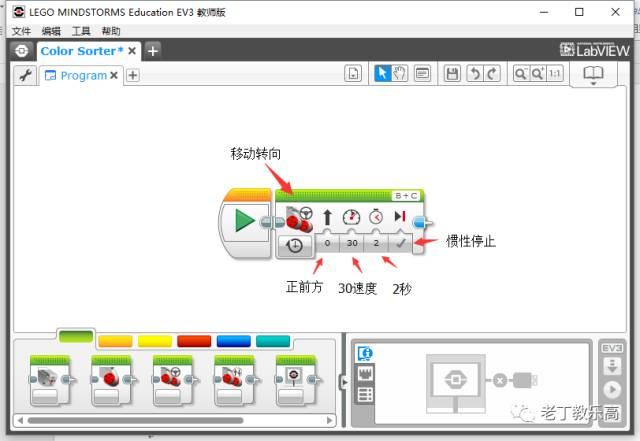Select the blue Advanced palette tab
The height and width of the screenshot is (441, 640).
tap(233, 341)
